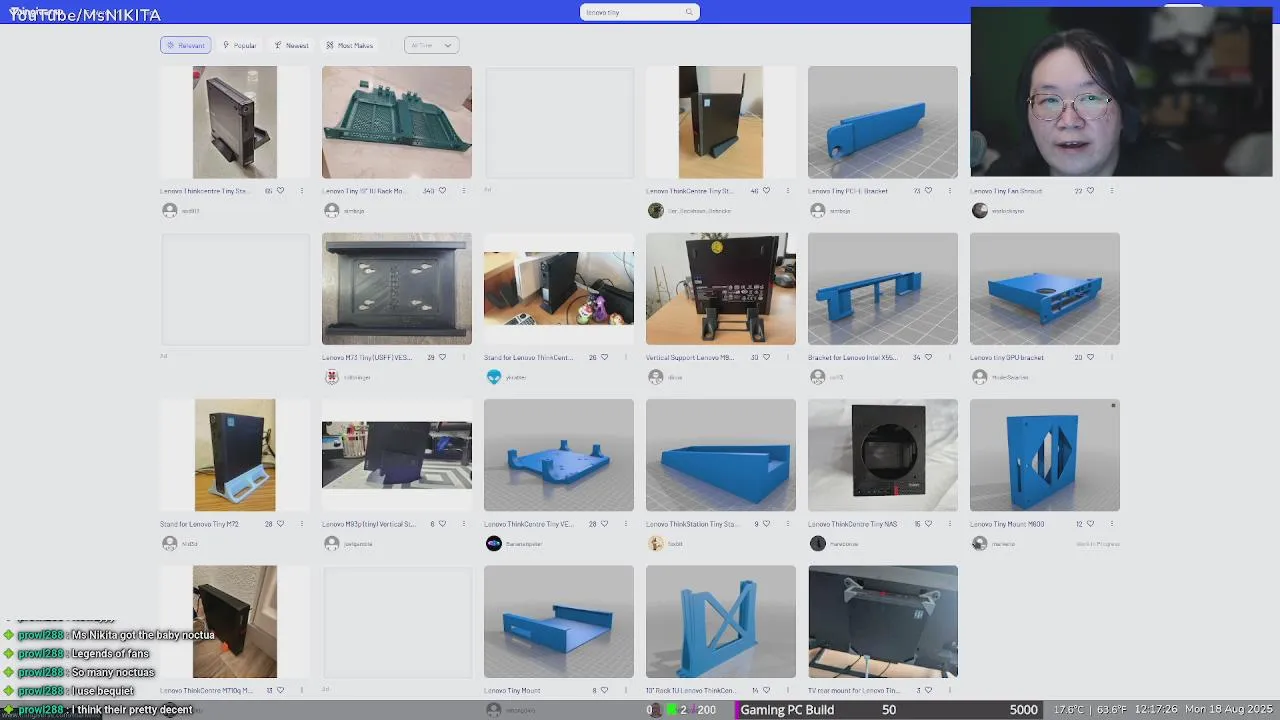
Task: Switch to the Newest sort tab
Action: (x=292, y=45)
